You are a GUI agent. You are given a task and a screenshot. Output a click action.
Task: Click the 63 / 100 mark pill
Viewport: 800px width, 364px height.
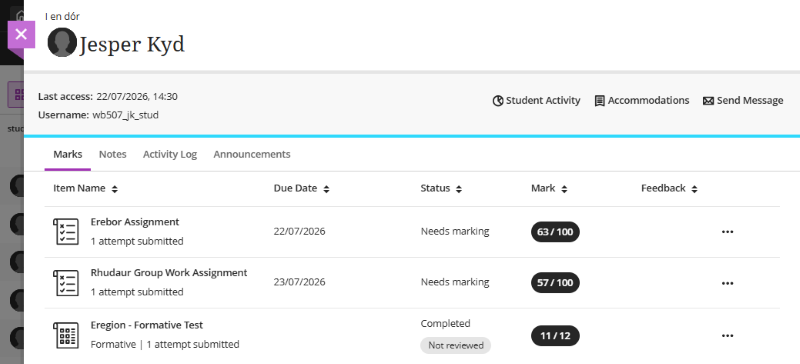[555, 232]
